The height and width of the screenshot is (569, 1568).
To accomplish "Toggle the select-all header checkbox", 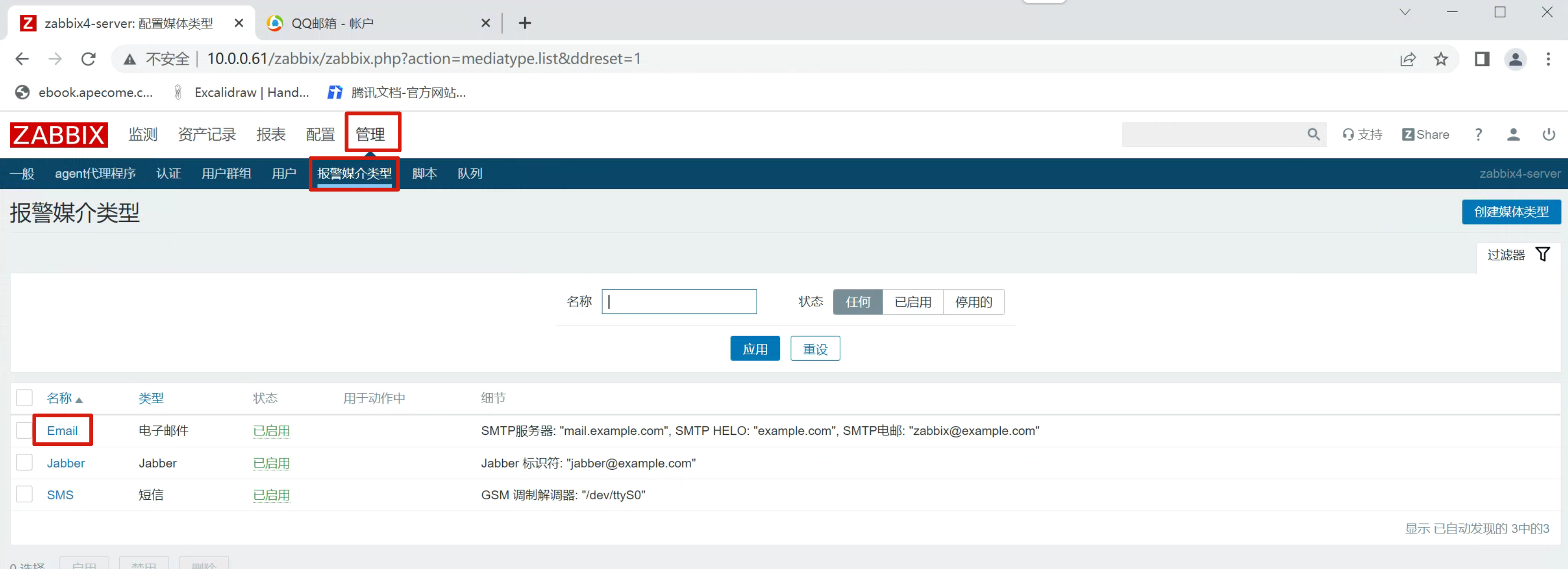I will pyautogui.click(x=24, y=398).
